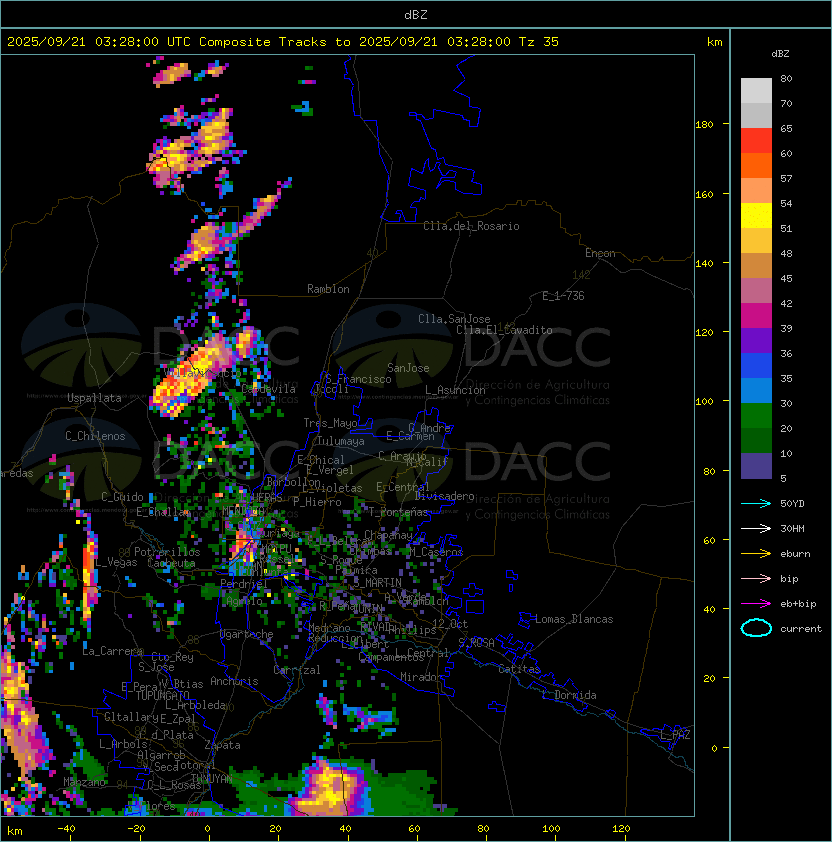The image size is (832, 842).
Task: Pick the bright green 20-30 dBZ swatch
Action: (756, 416)
